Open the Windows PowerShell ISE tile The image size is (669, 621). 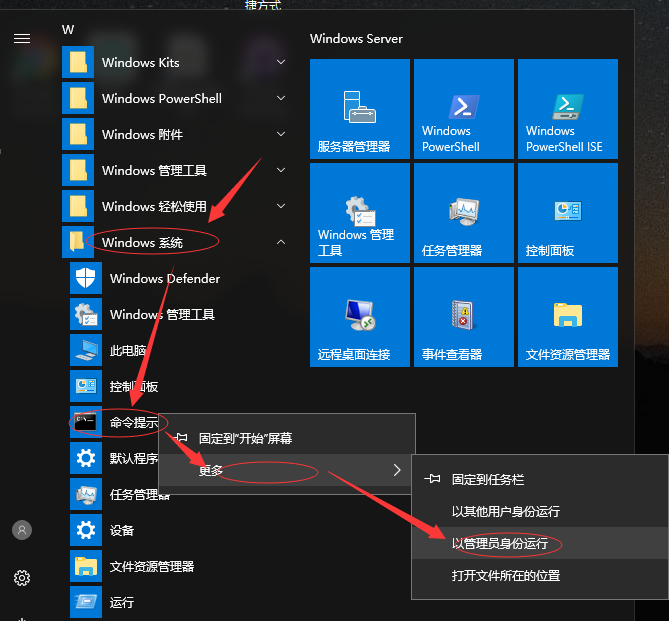568,109
